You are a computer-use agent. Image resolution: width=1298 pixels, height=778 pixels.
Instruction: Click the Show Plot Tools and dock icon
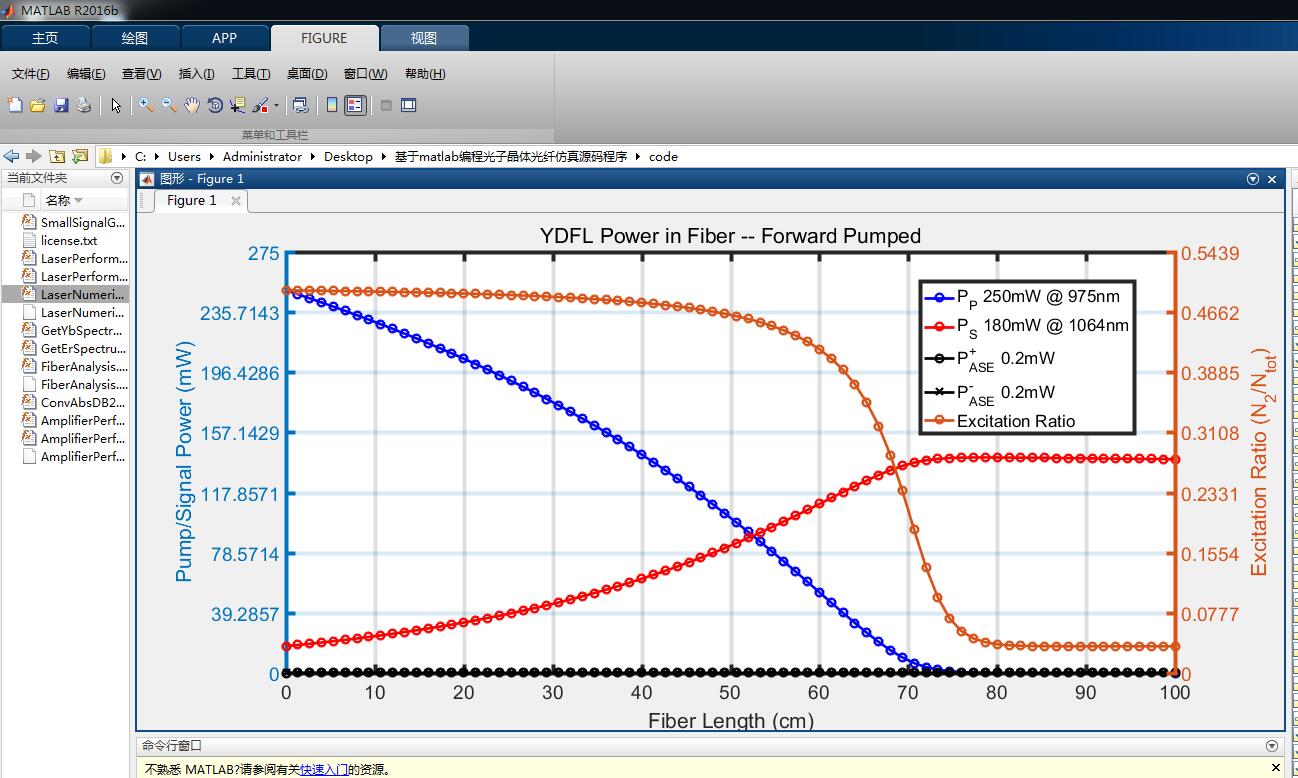click(x=409, y=105)
